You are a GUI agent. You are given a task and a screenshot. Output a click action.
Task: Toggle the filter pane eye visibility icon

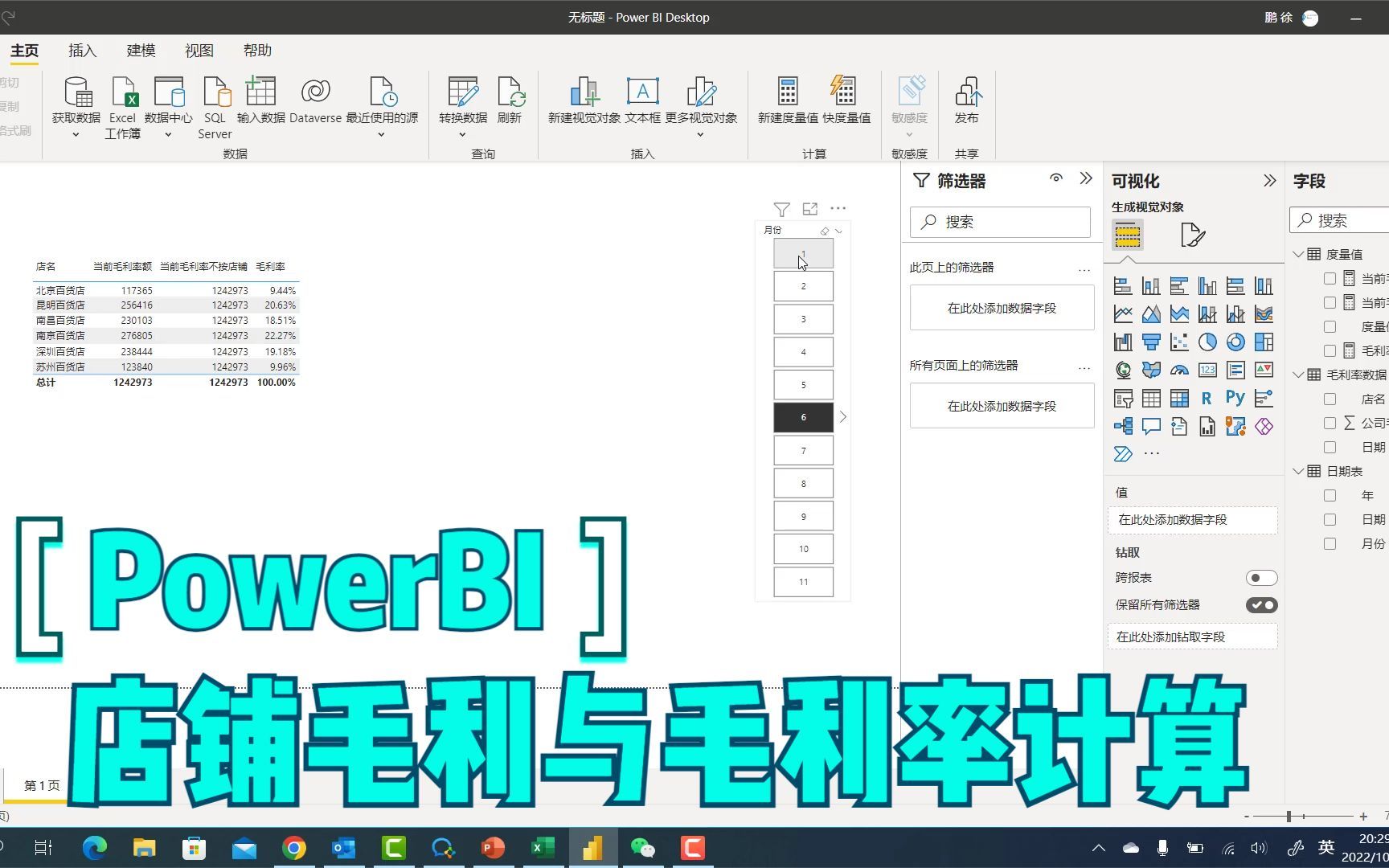[x=1056, y=178]
